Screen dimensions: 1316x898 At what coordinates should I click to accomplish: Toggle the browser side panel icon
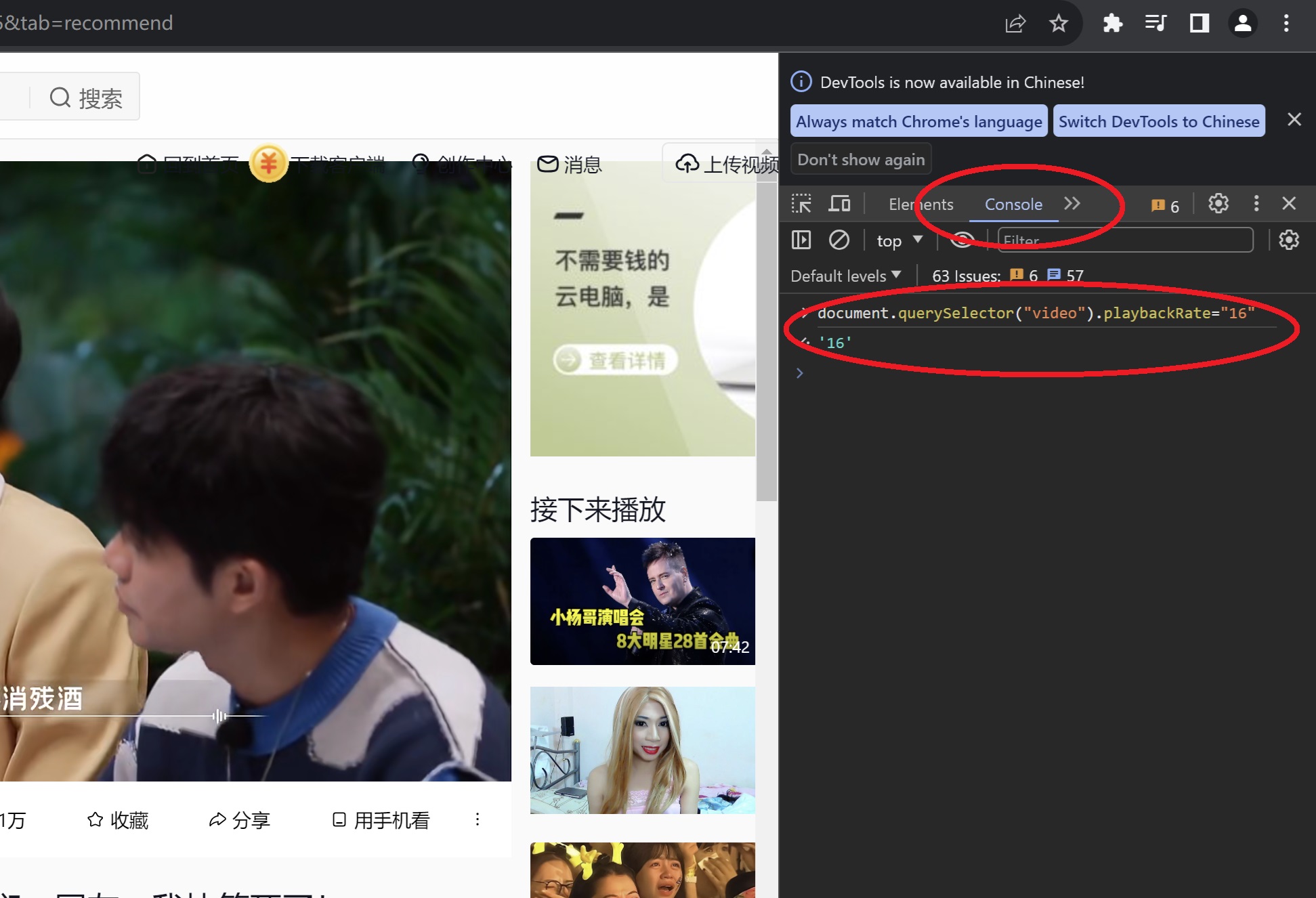point(1199,24)
